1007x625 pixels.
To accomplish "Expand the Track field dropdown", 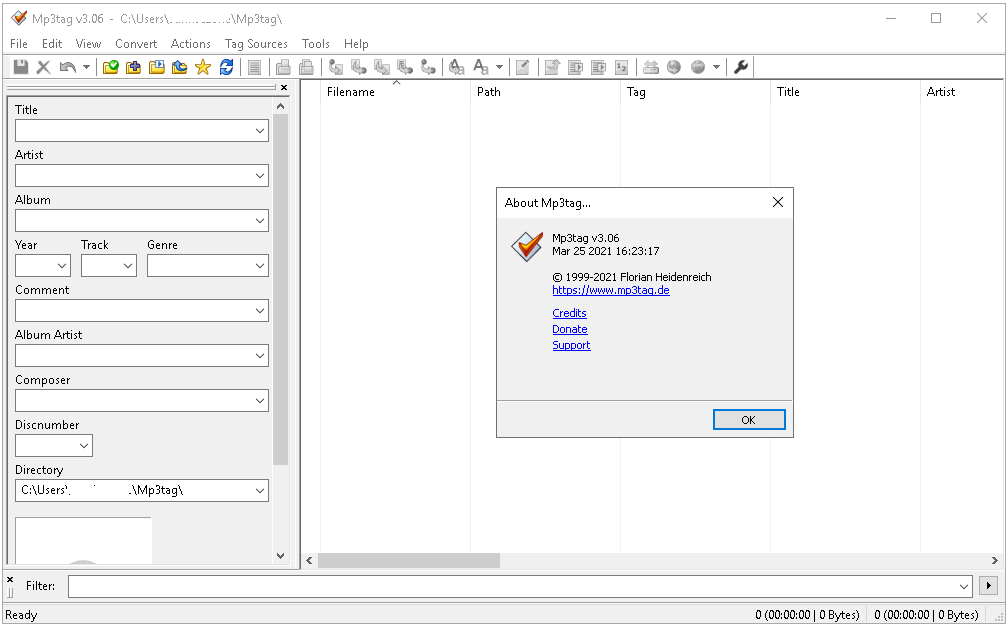I will (x=128, y=266).
